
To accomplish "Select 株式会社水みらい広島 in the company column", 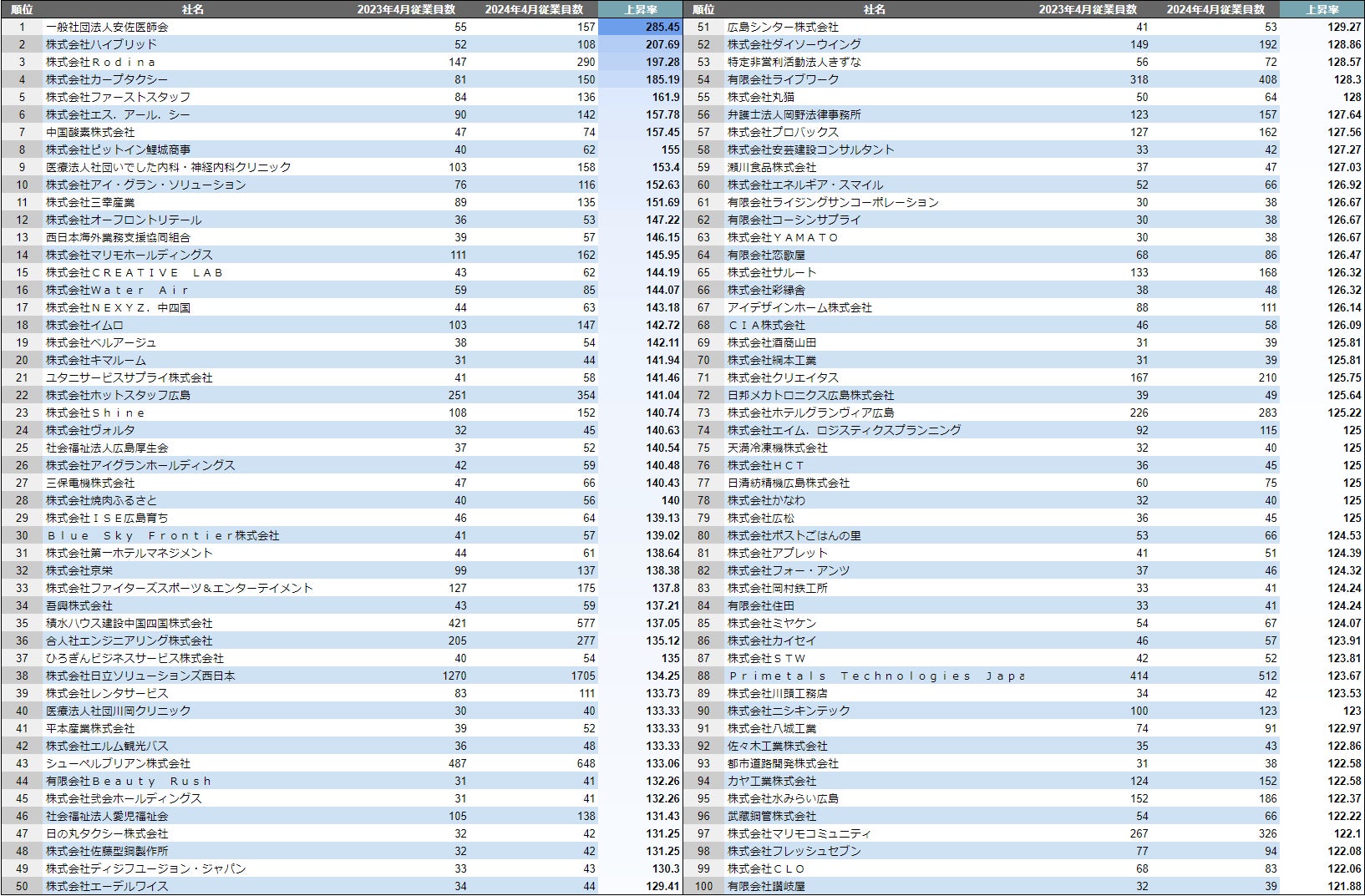I will pos(783,798).
